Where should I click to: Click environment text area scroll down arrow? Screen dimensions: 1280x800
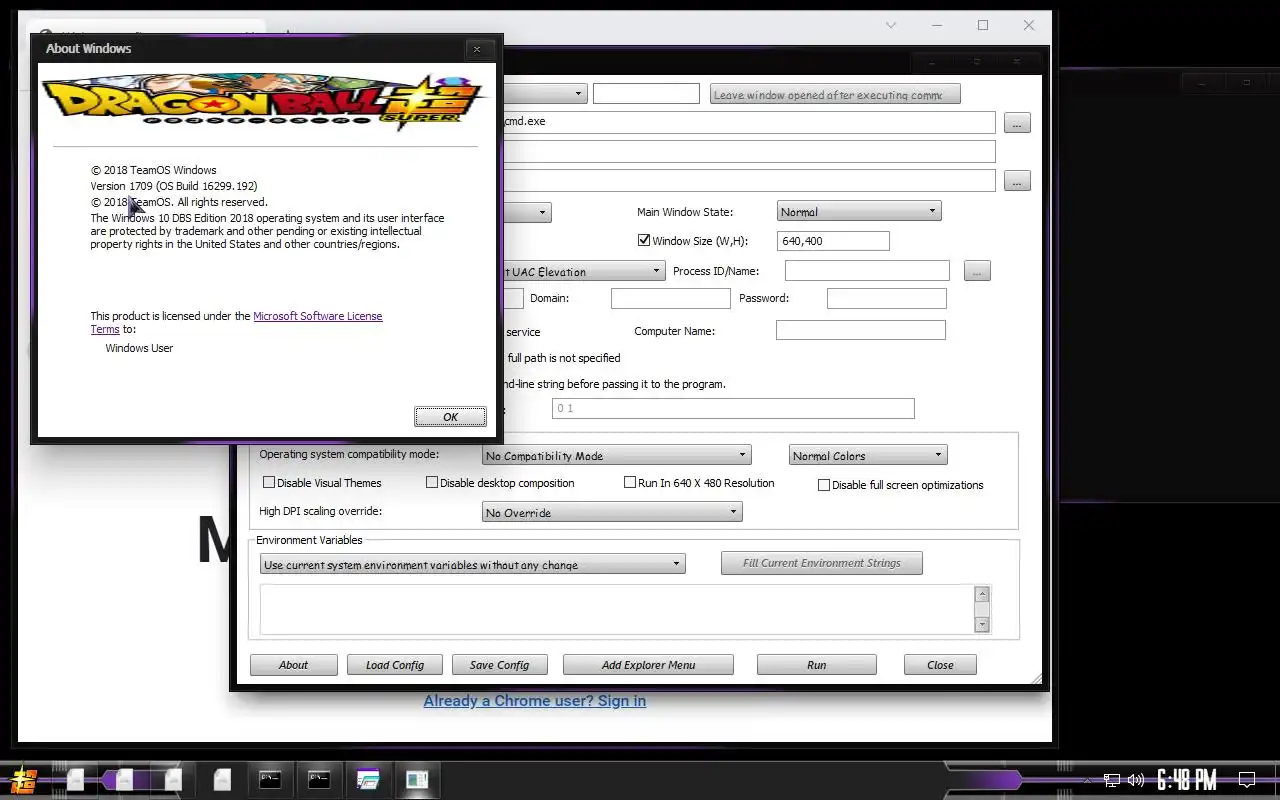[982, 624]
